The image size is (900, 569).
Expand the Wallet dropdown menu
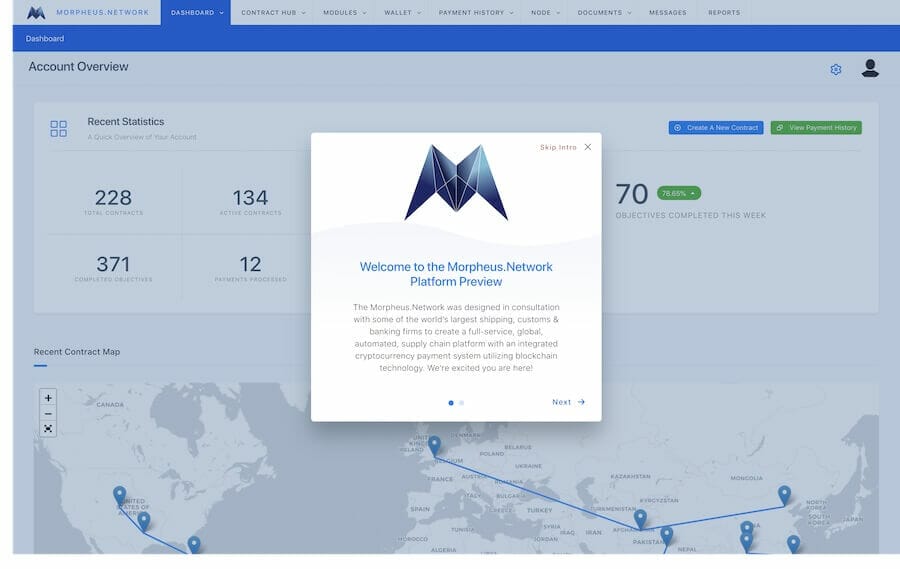click(x=402, y=13)
